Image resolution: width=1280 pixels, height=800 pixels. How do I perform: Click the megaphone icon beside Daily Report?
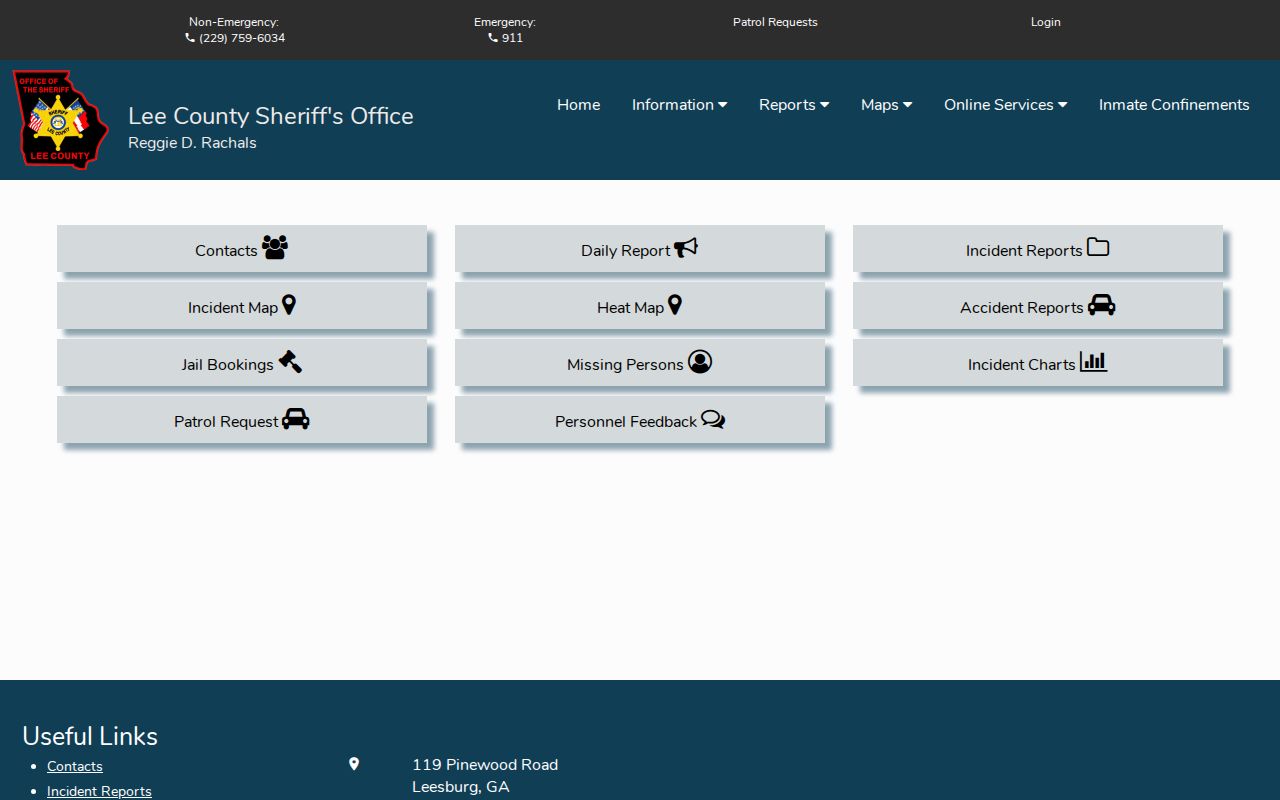click(686, 247)
